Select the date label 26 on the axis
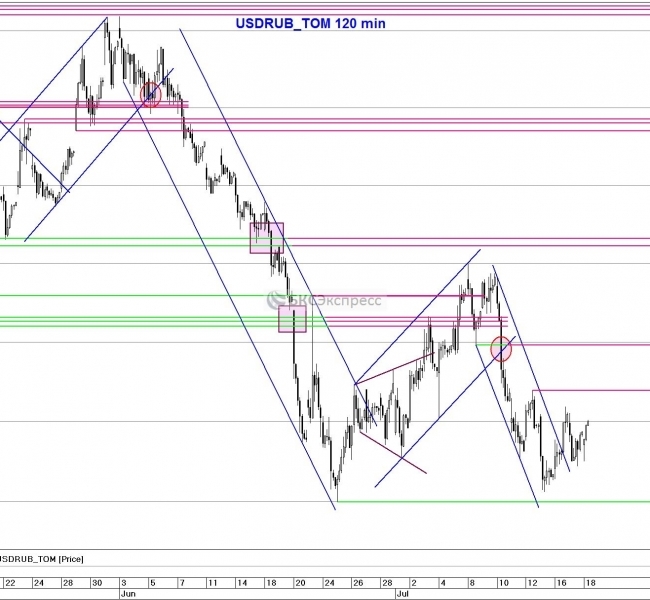The width and height of the screenshot is (650, 600). [x=358, y=583]
